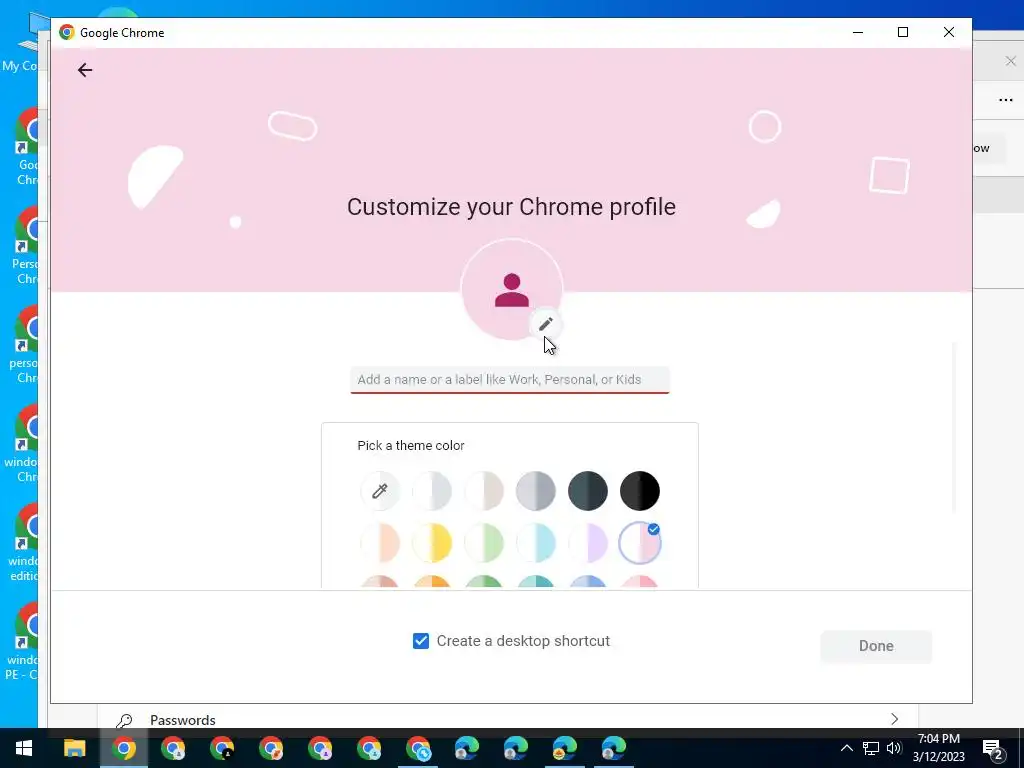1024x768 pixels.
Task: Open the last Edge icon on taskbar
Action: pyautogui.click(x=614, y=748)
